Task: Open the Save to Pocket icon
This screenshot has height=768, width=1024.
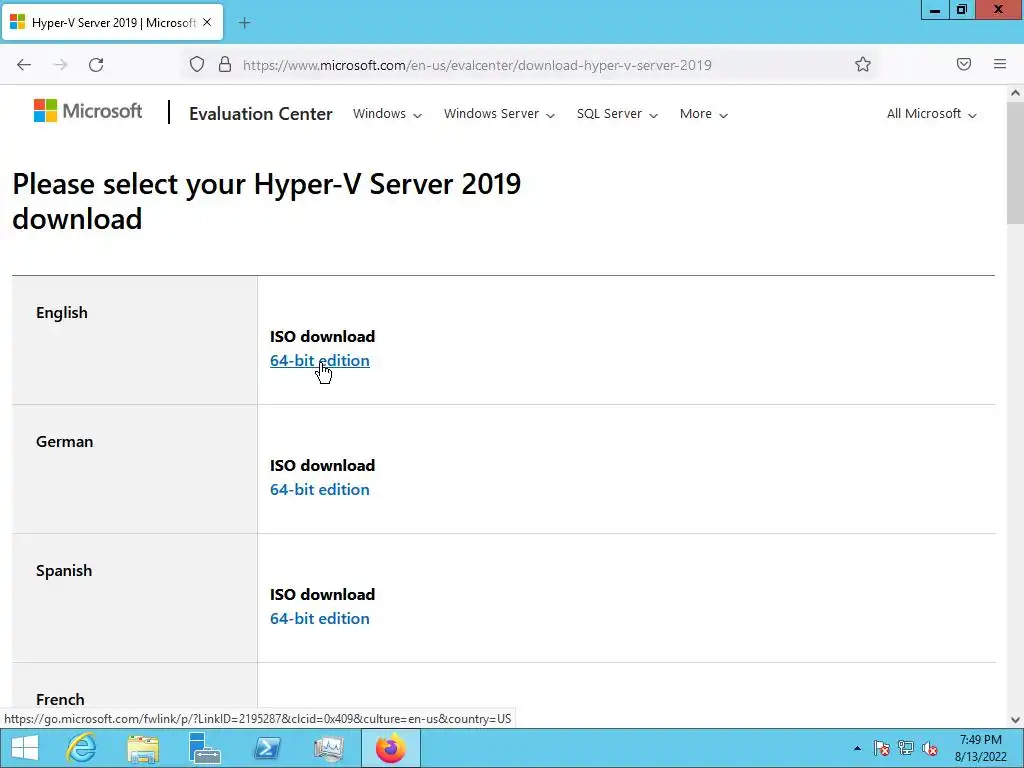Action: 964,64
